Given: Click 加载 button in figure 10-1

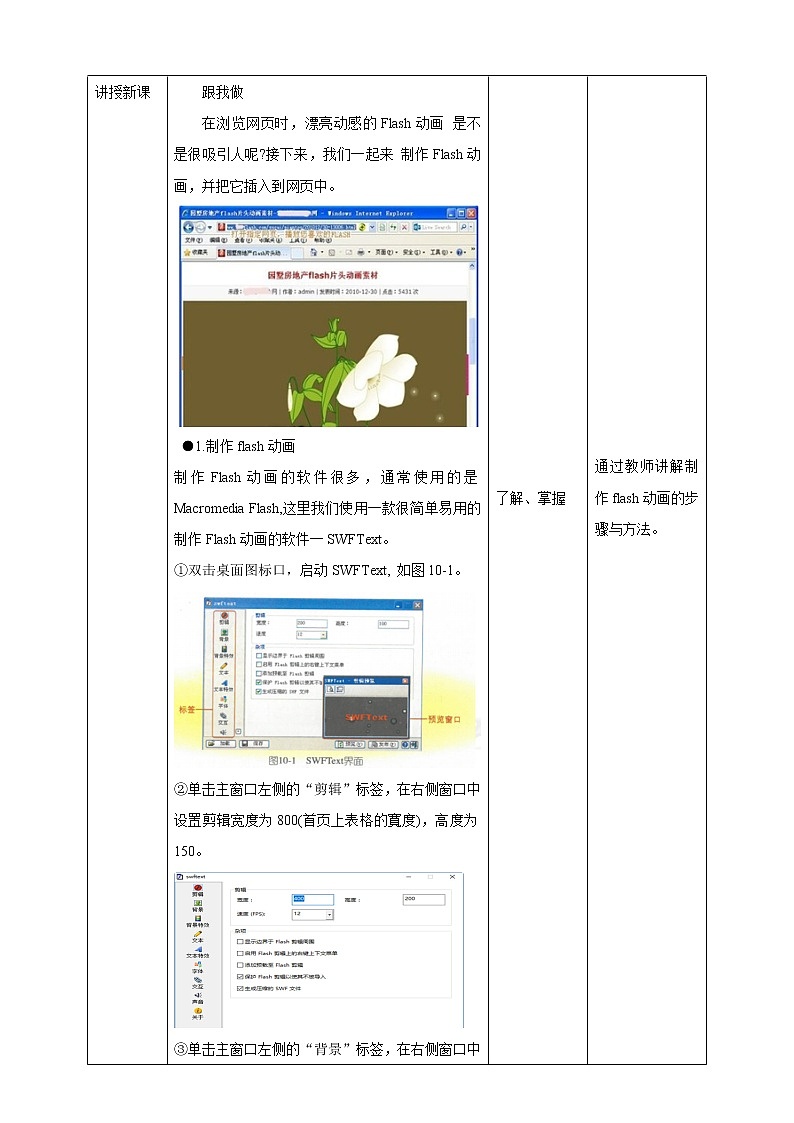Looking at the screenshot, I should pyautogui.click(x=221, y=744).
